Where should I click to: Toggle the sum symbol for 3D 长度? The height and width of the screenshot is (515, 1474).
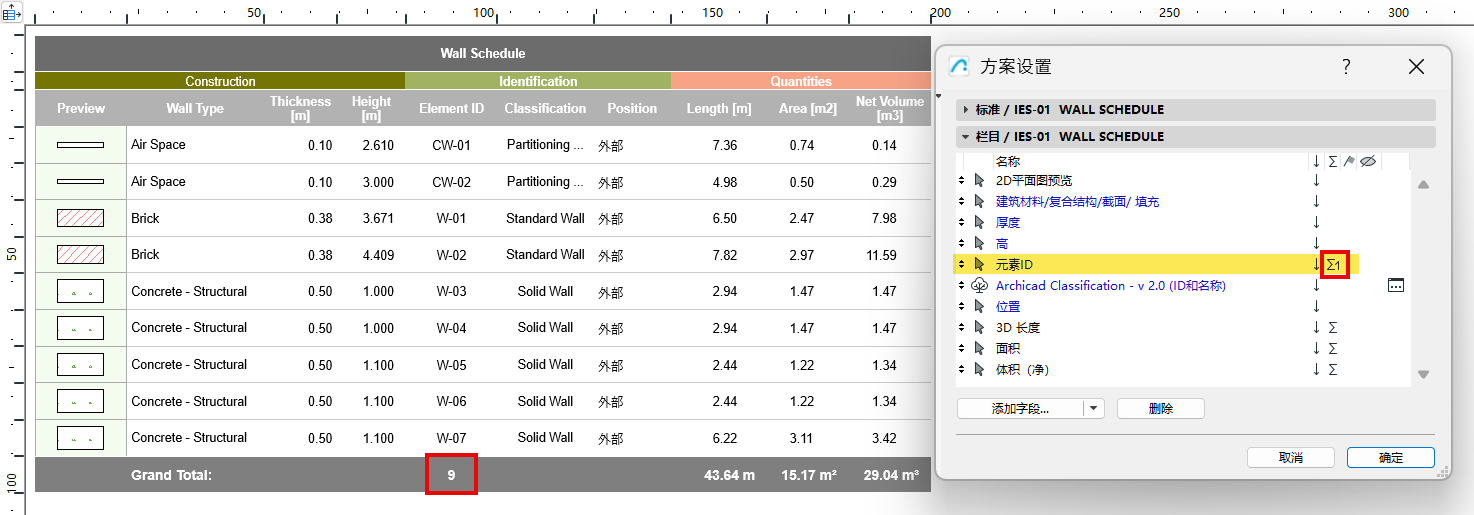tap(1332, 328)
